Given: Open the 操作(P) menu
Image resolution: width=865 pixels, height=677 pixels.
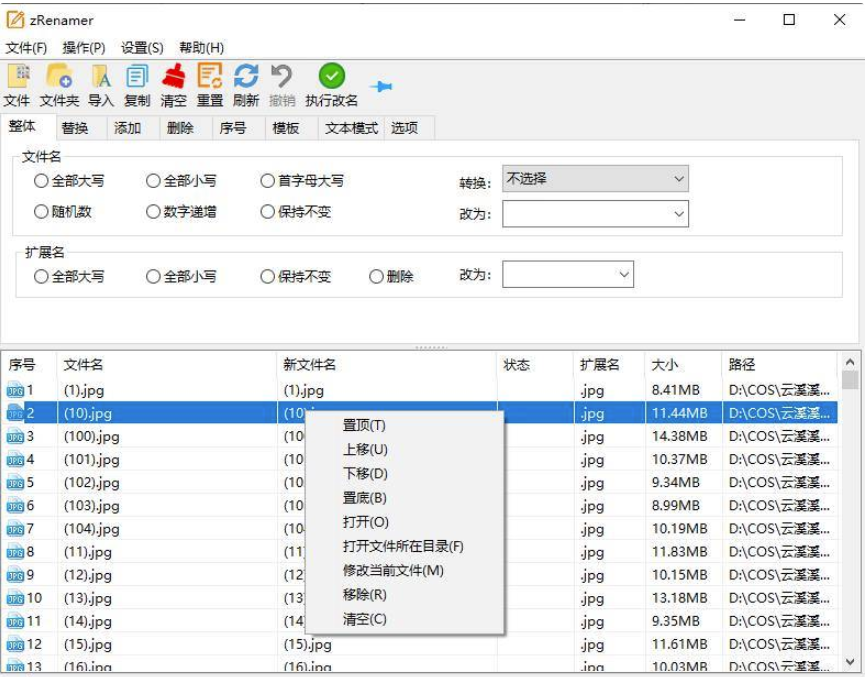Looking at the screenshot, I should coord(84,47).
